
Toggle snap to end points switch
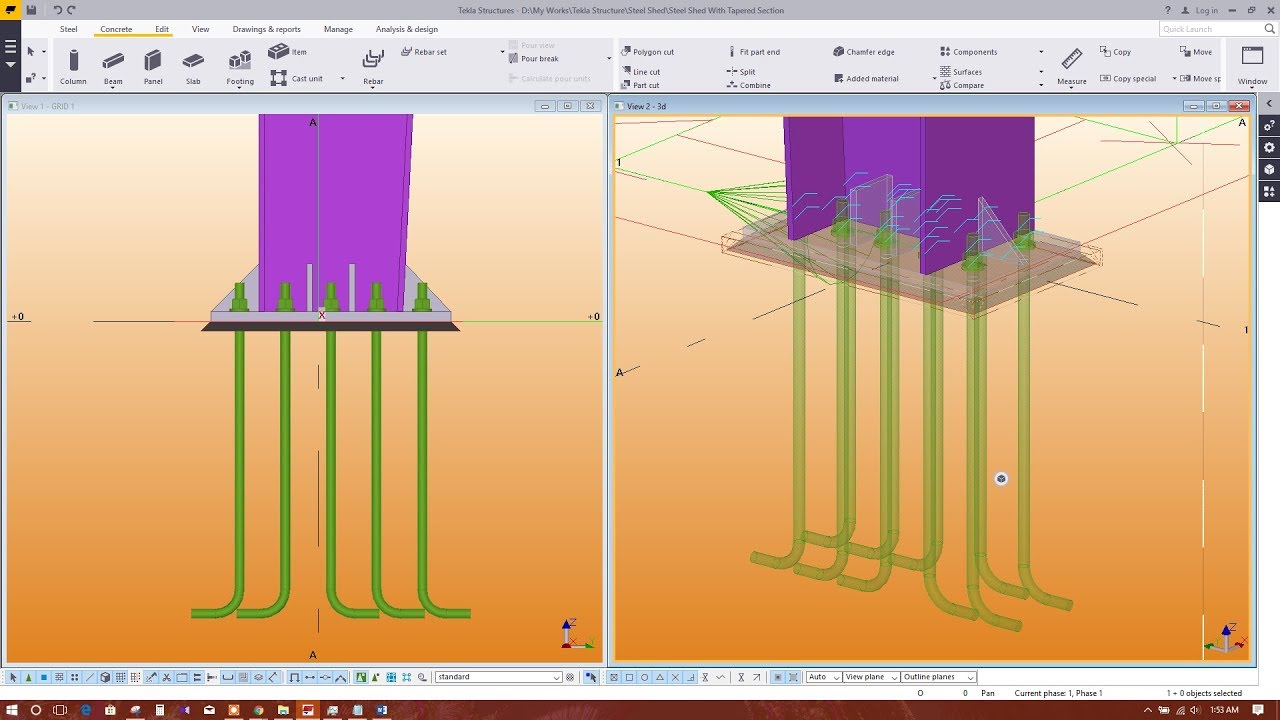click(x=629, y=677)
